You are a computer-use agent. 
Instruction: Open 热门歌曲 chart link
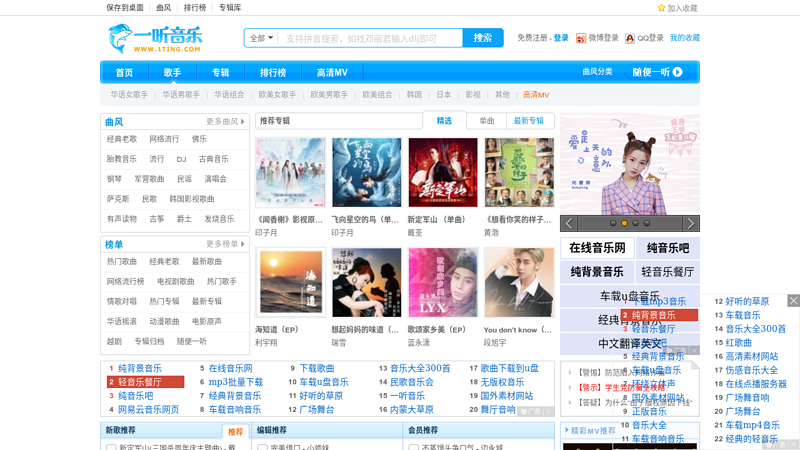coord(121,261)
